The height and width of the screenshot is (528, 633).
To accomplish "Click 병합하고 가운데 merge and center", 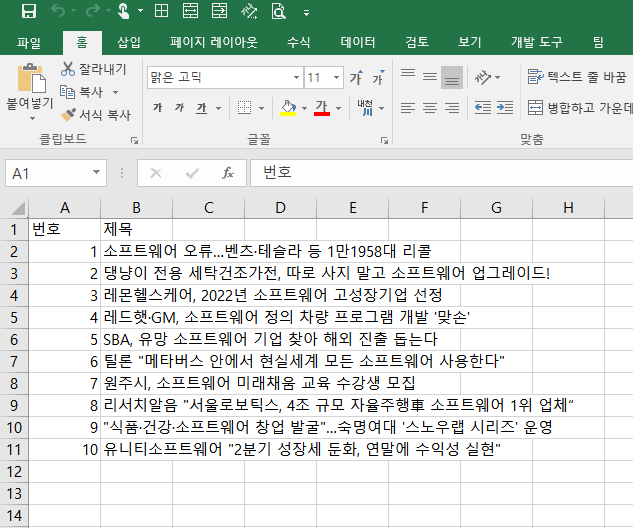I will coord(579,108).
